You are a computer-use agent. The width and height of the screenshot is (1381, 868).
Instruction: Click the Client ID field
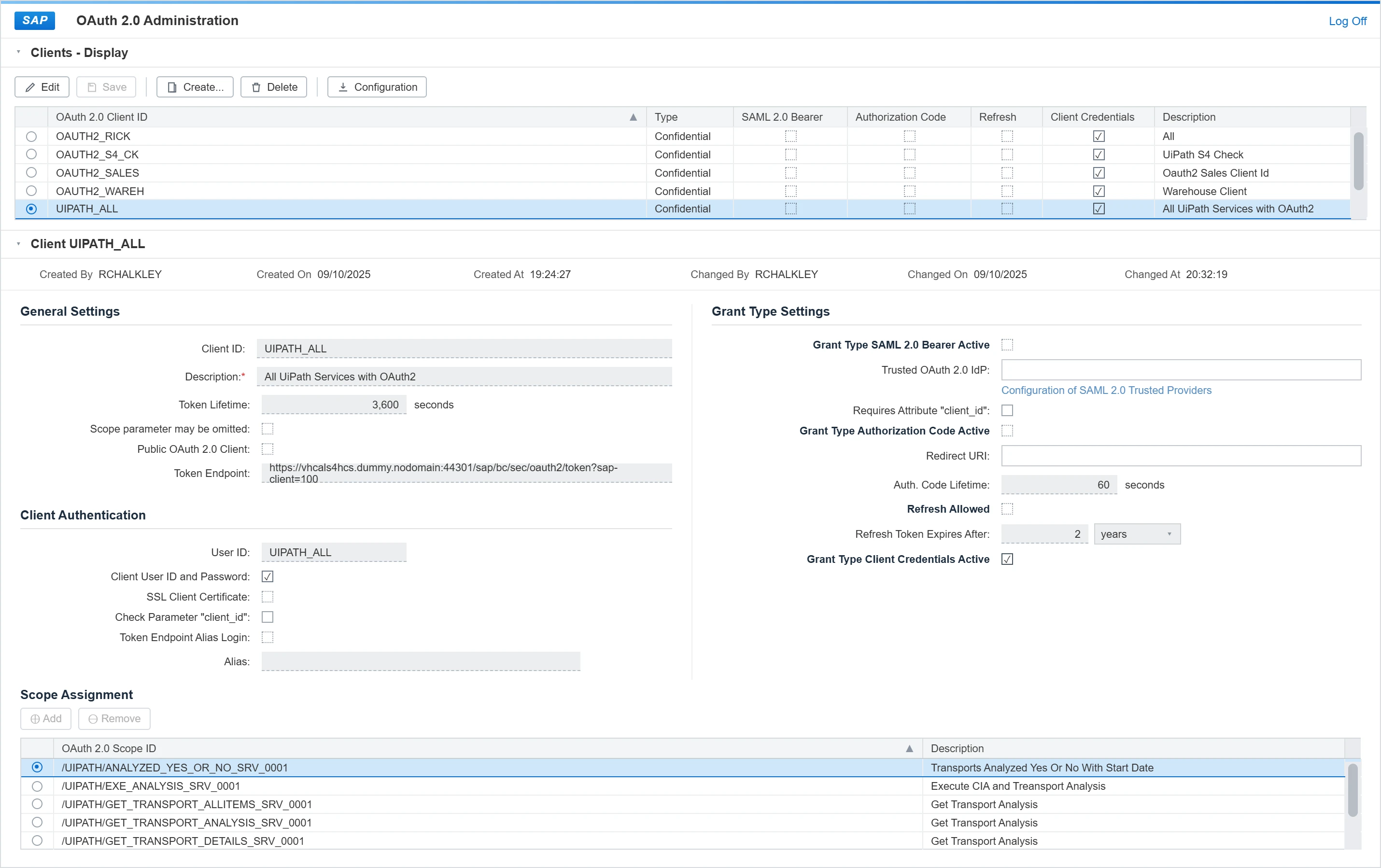464,349
